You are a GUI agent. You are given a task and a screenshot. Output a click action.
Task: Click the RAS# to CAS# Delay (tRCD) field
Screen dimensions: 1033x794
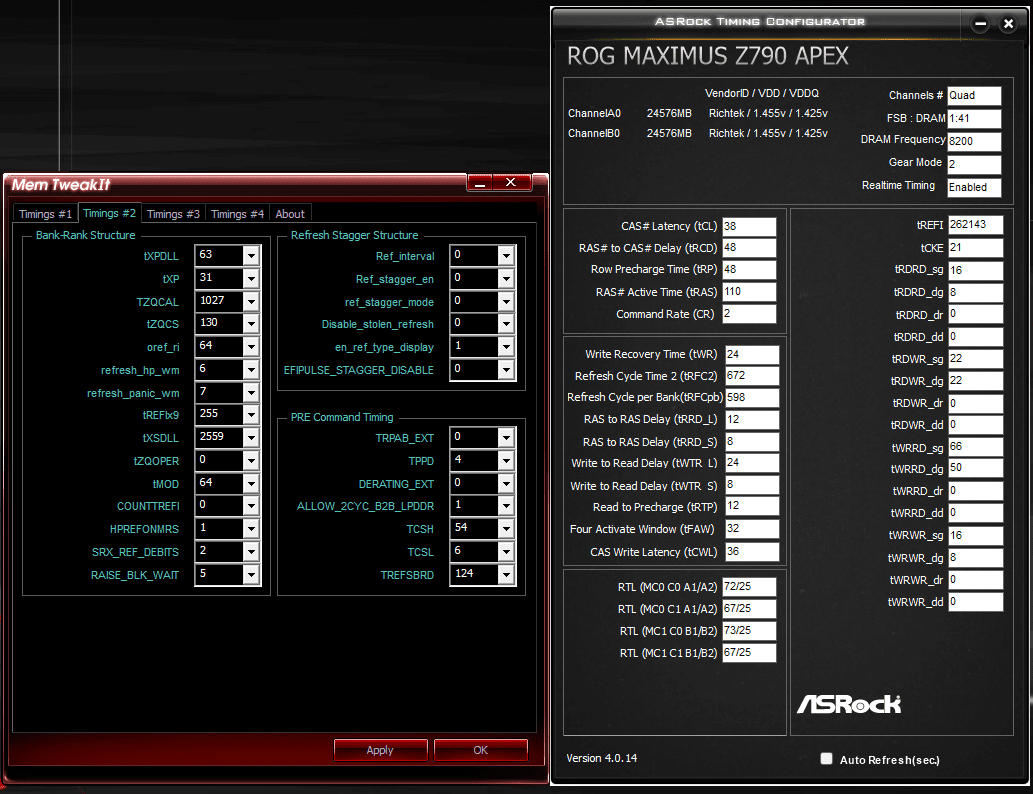(749, 248)
